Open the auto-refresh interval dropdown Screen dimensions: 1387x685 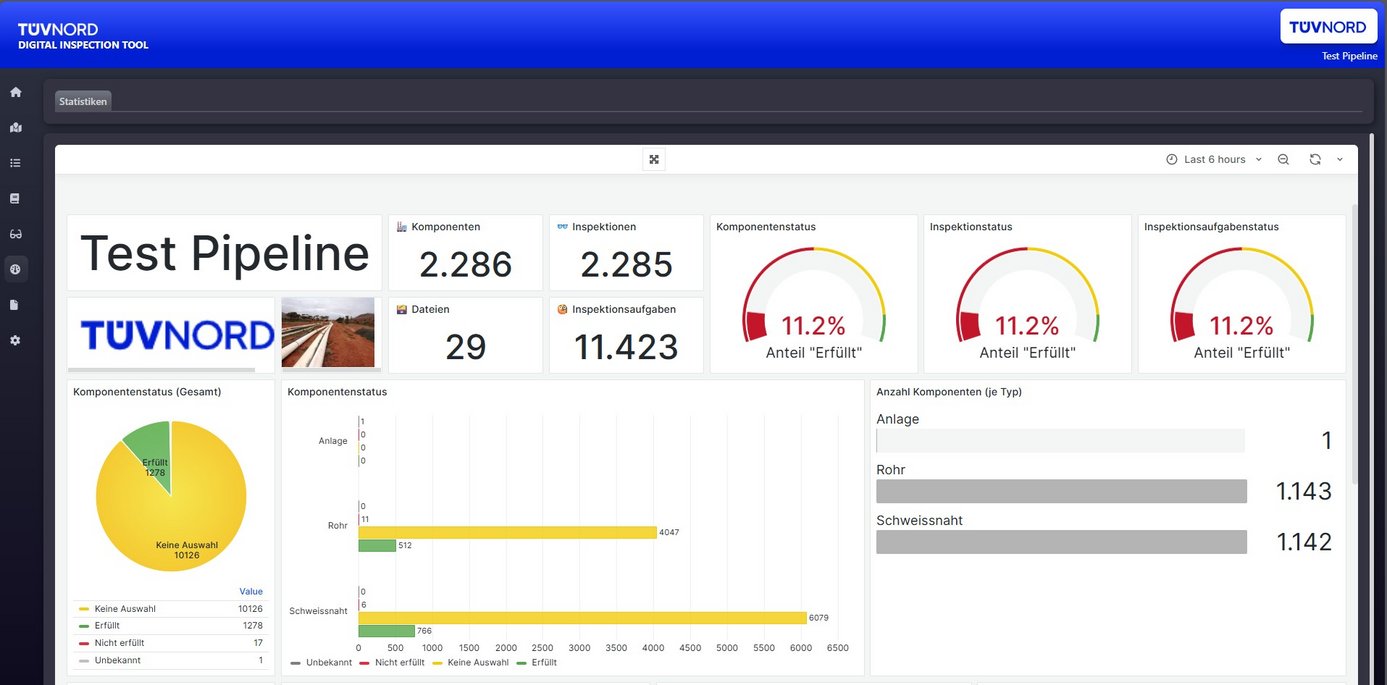pyautogui.click(x=1340, y=159)
